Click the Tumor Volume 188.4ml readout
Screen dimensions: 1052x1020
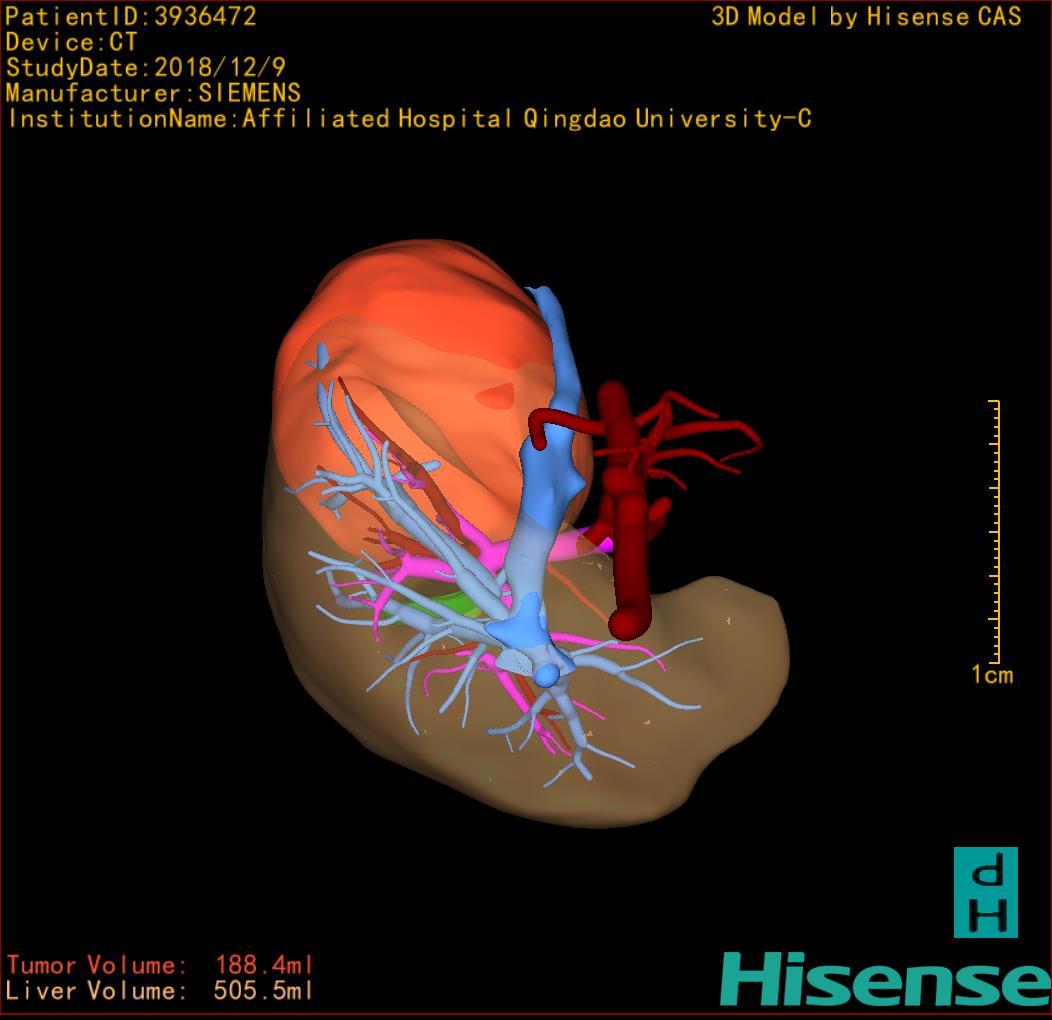pos(160,966)
